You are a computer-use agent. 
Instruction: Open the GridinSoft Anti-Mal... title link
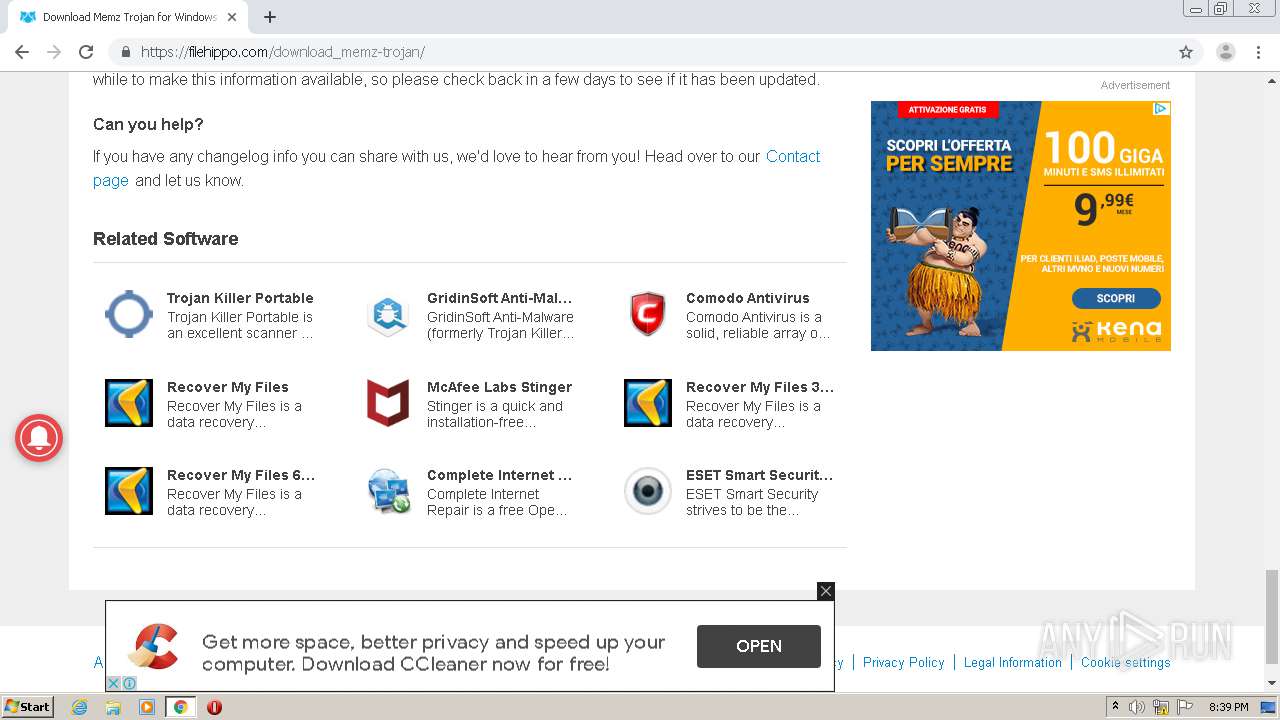coord(500,298)
